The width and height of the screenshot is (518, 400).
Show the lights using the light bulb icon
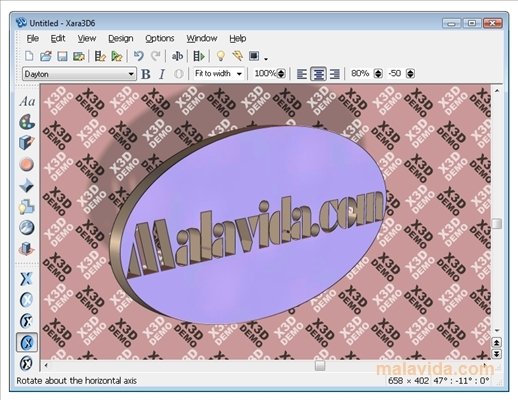(220, 56)
